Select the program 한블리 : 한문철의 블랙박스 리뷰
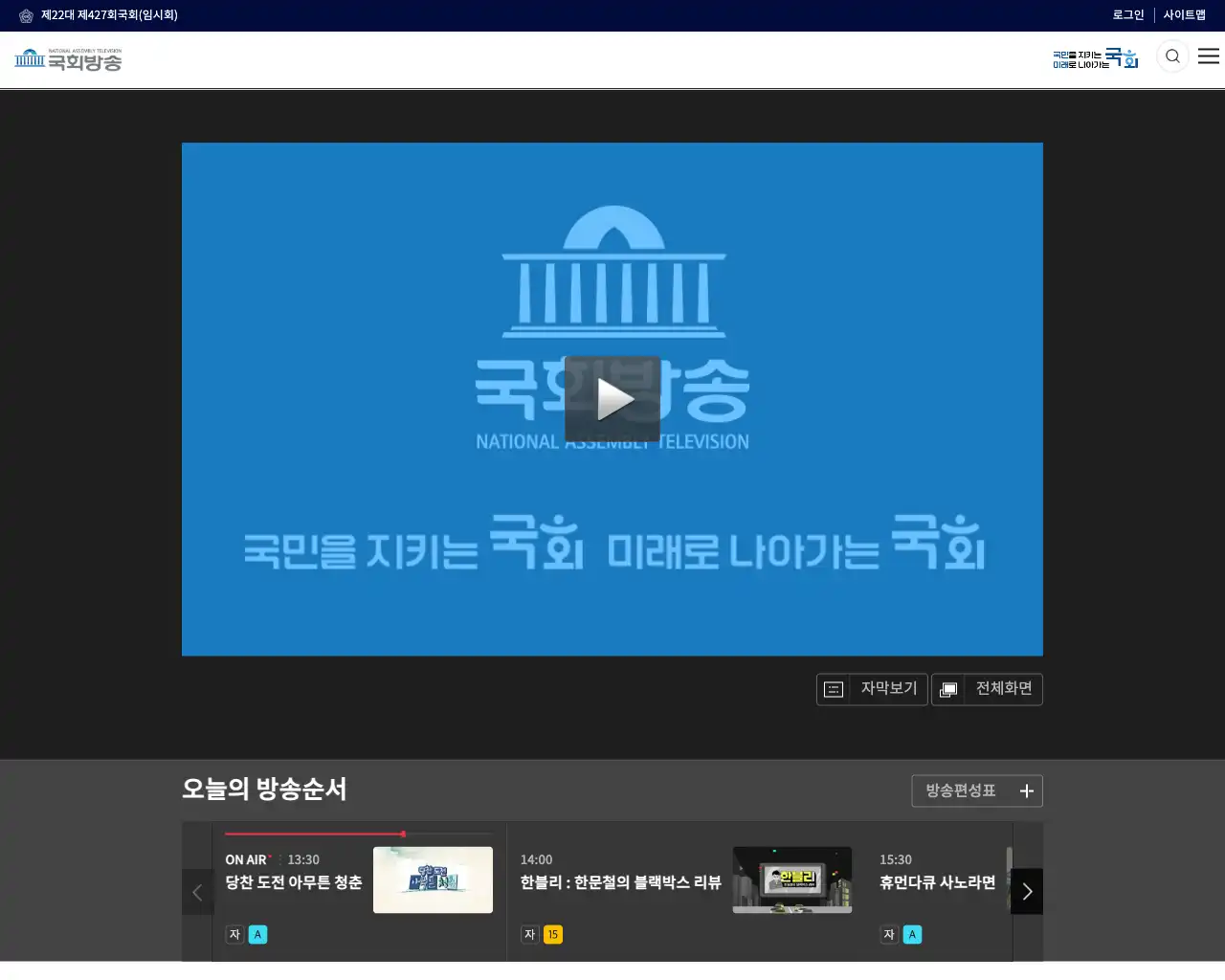This screenshot has width=1225, height=980. click(x=620, y=882)
